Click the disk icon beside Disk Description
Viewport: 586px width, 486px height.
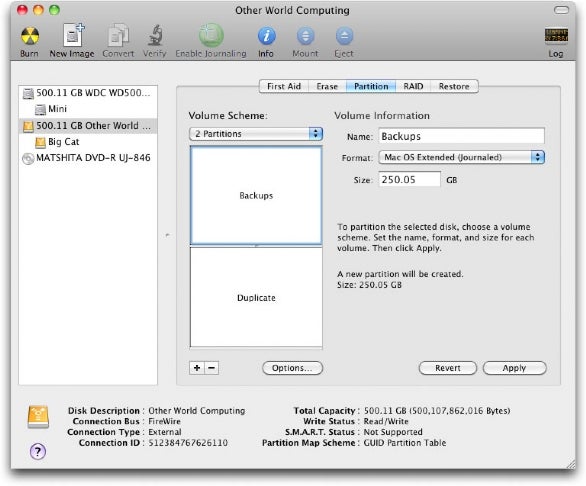point(38,417)
